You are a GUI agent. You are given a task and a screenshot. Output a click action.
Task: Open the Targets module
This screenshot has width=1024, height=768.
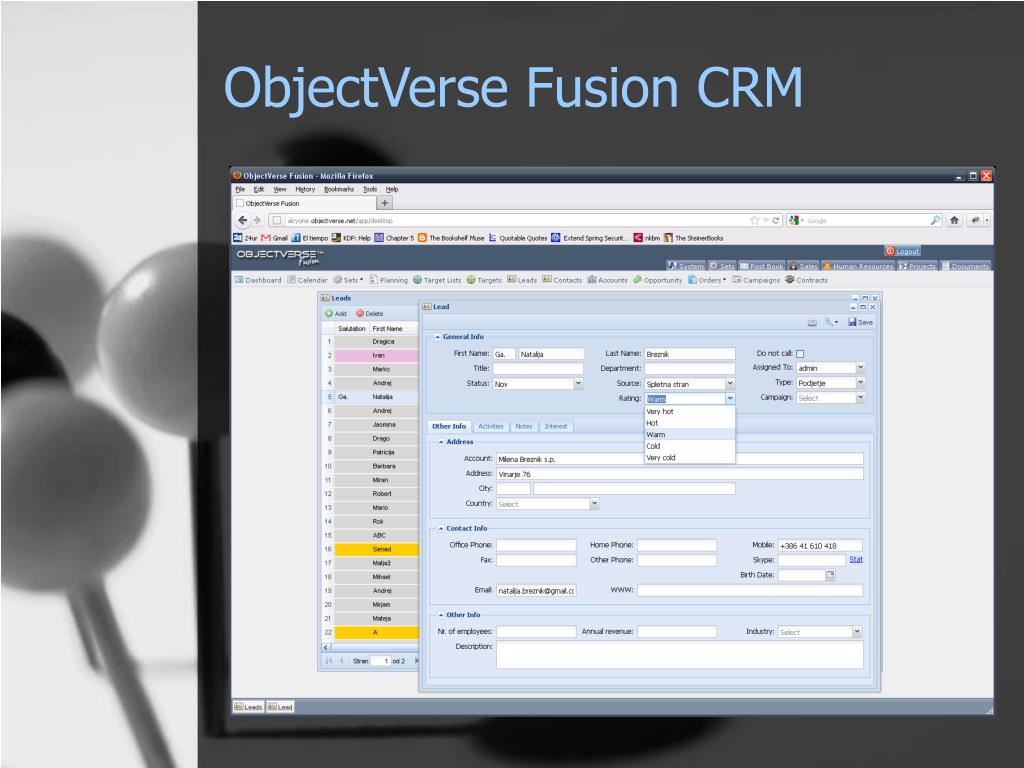point(484,280)
